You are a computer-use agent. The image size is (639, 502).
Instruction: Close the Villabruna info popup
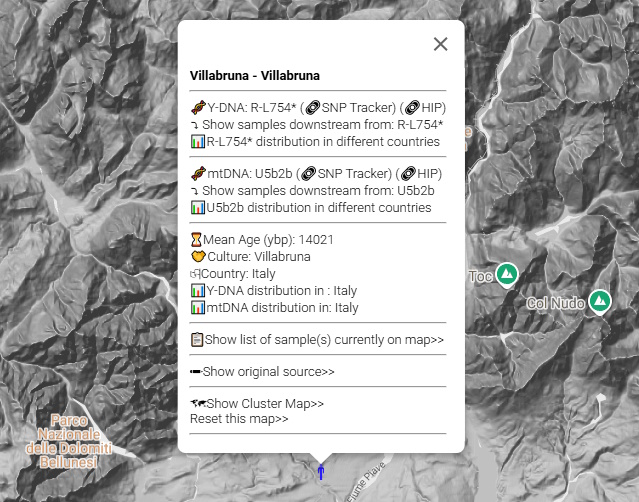click(x=440, y=44)
